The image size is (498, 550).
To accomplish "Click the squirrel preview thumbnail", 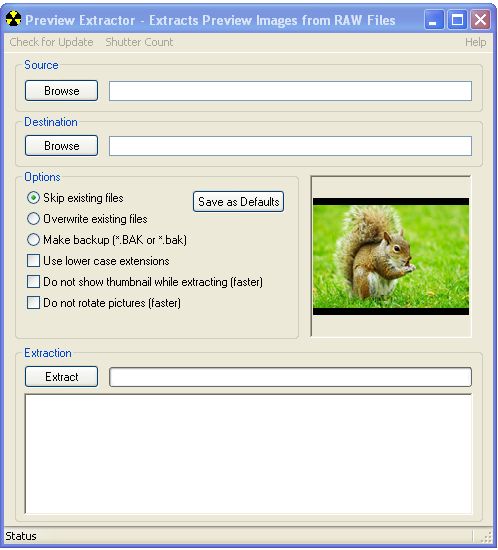I will [x=391, y=256].
